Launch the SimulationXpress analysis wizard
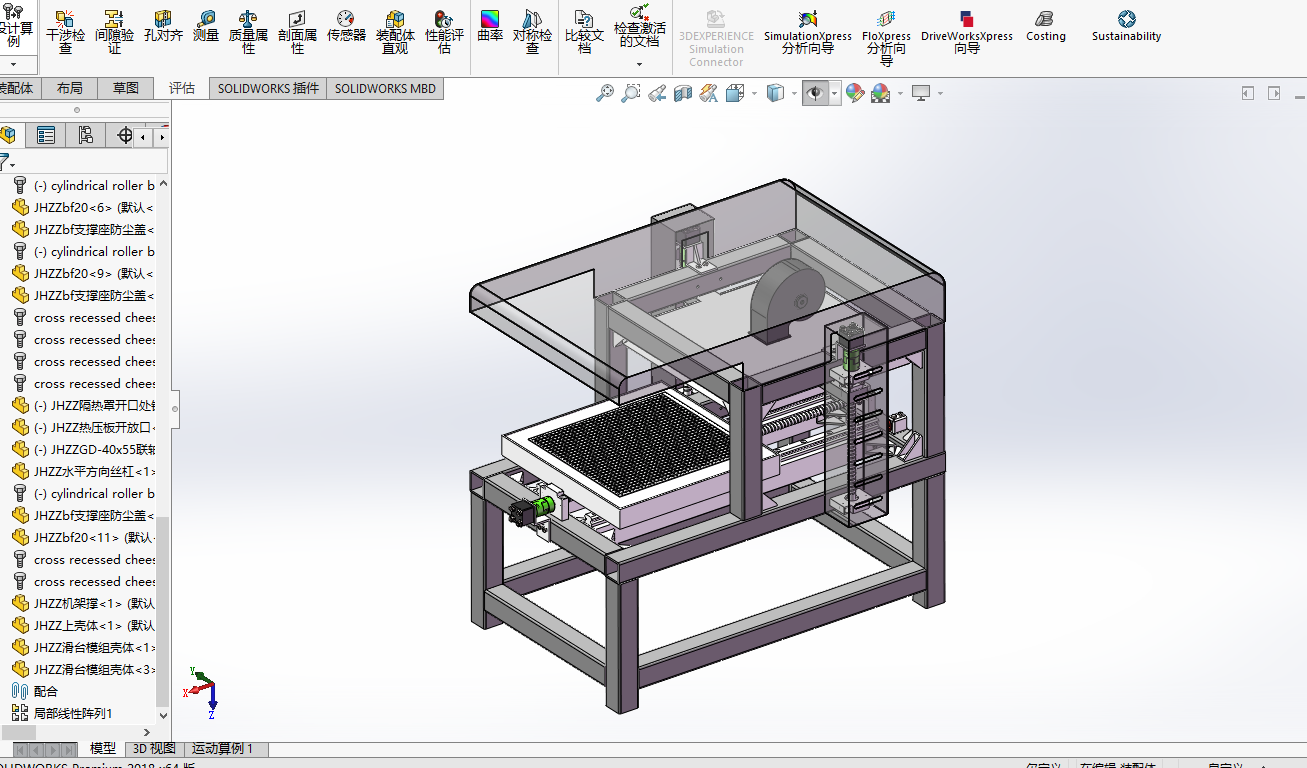 [808, 31]
